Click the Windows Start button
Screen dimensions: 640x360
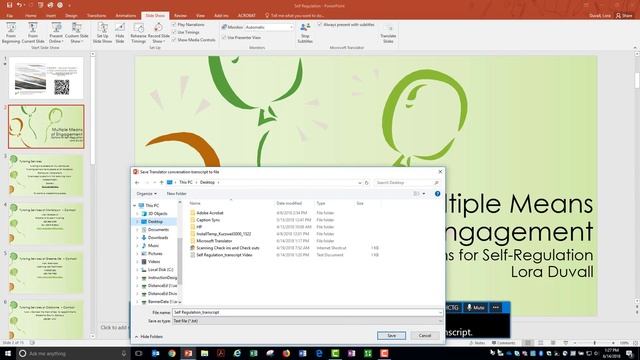(7, 353)
